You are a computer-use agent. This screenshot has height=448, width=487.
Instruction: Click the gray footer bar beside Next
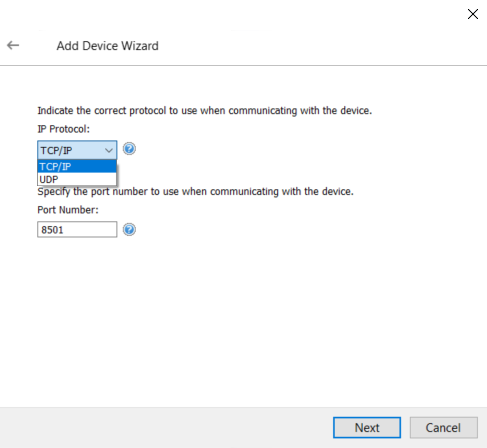click(167, 427)
